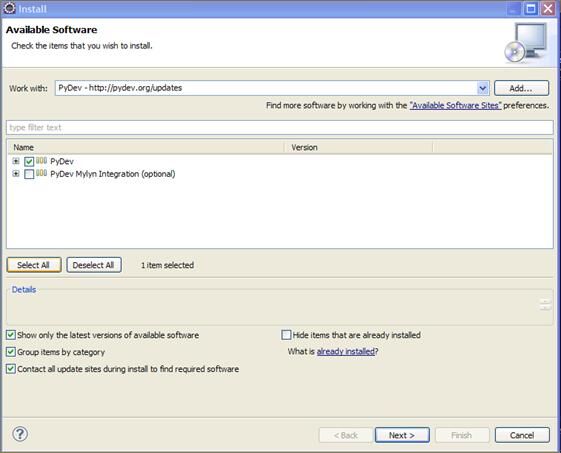Screen dimensions: 561x453
Task: Click the Version column header
Action: click(359, 147)
